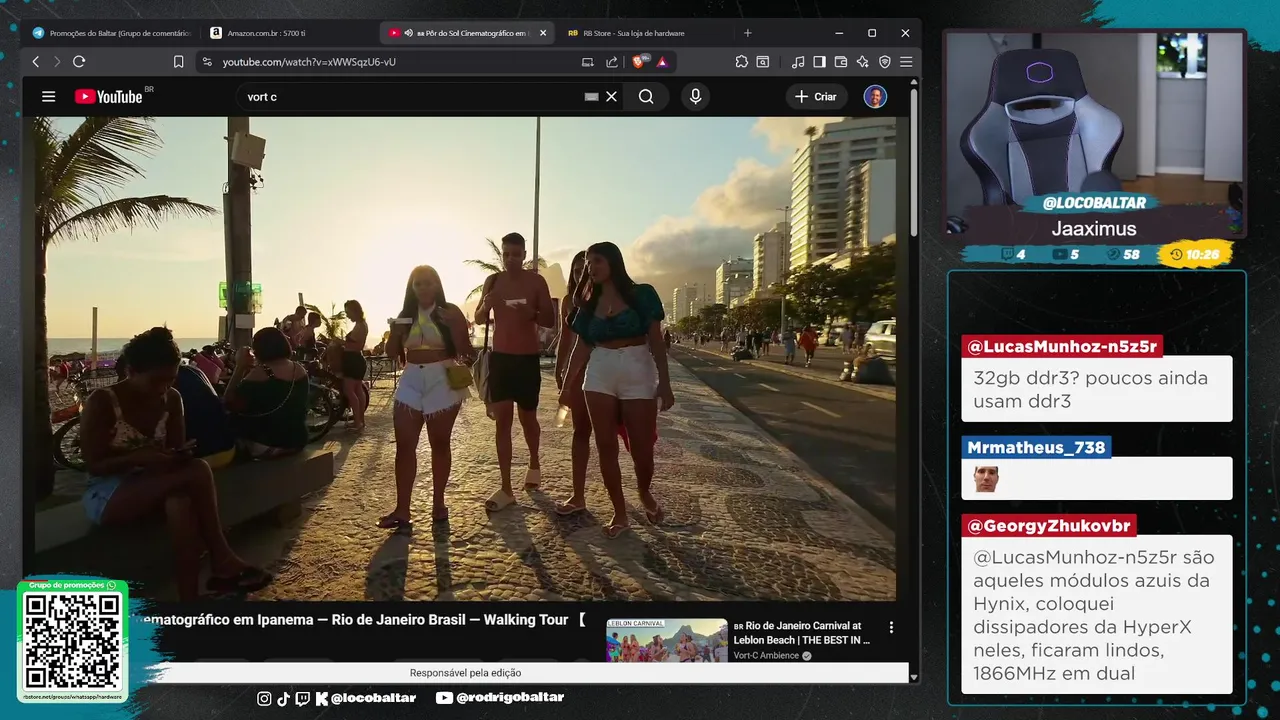The height and width of the screenshot is (720, 1280).
Task: Select the Pôr do Sol Cinematográfico YouTube tab
Action: [468, 33]
